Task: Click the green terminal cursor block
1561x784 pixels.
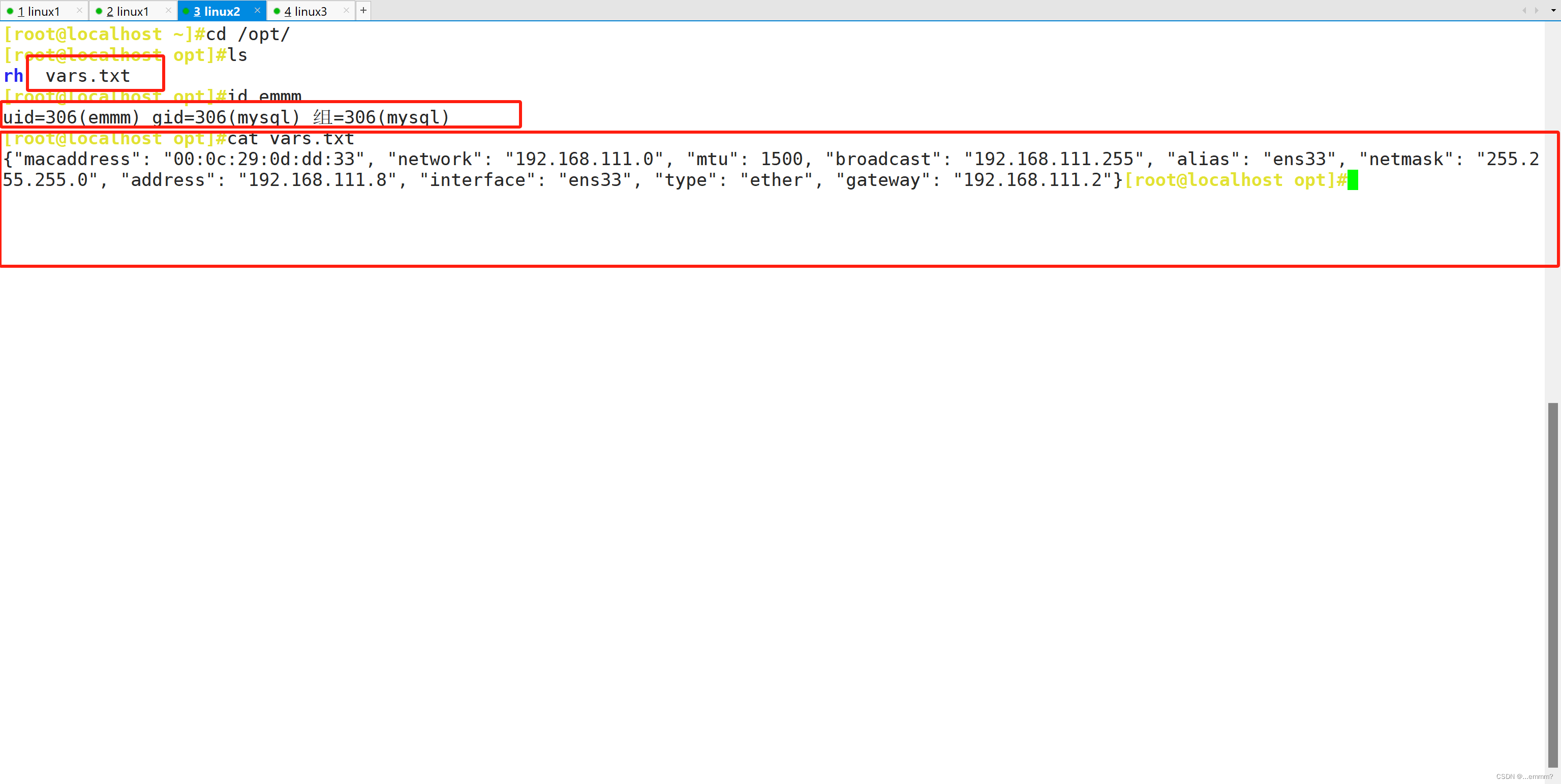Action: 1353,180
